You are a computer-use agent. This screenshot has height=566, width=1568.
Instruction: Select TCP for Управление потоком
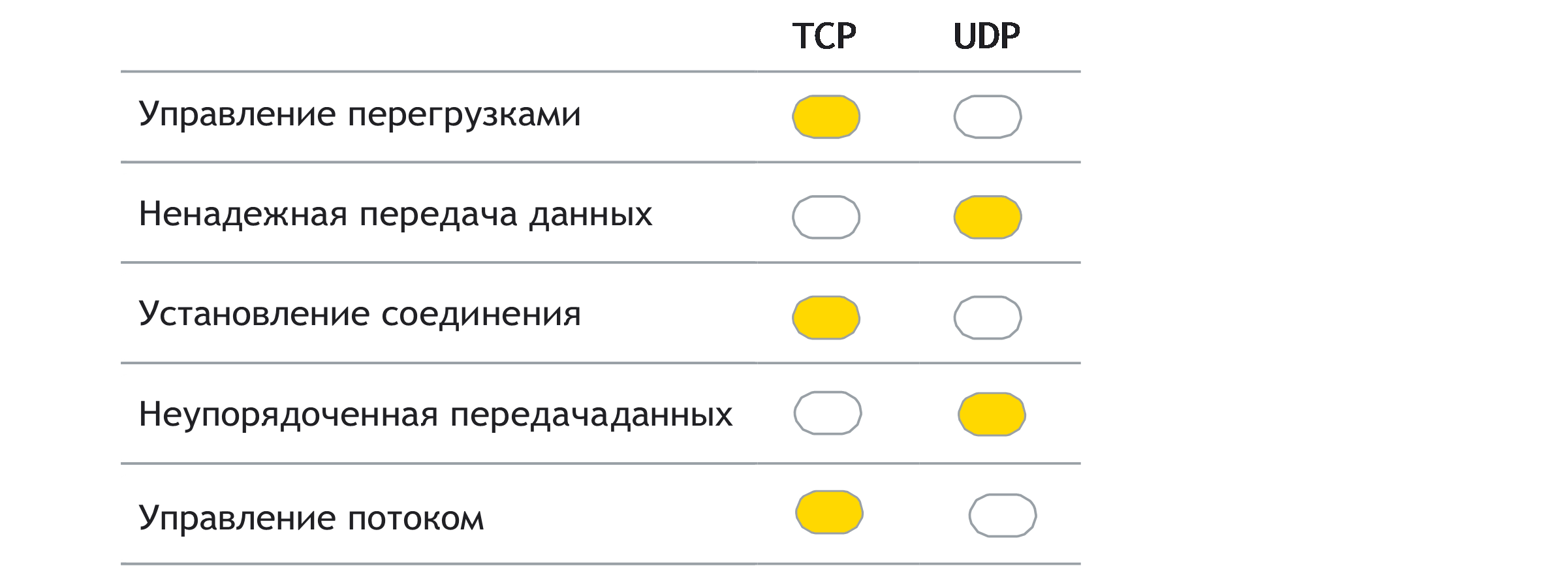829,512
